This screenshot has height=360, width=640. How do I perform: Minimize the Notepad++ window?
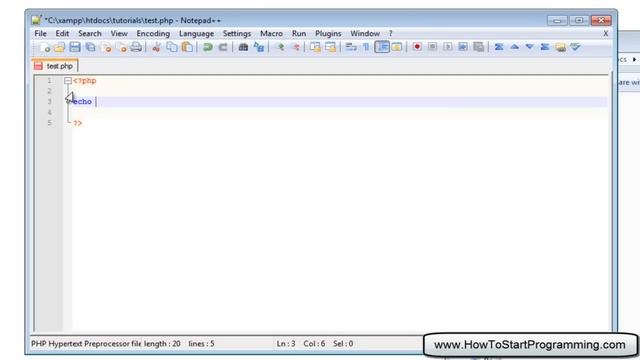(x=557, y=20)
